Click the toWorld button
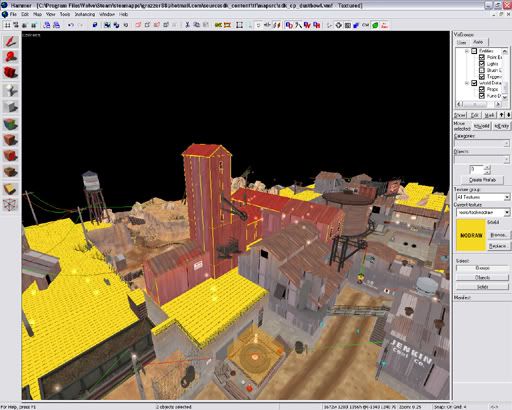Viewport: 512px width, 410px height. point(482,126)
